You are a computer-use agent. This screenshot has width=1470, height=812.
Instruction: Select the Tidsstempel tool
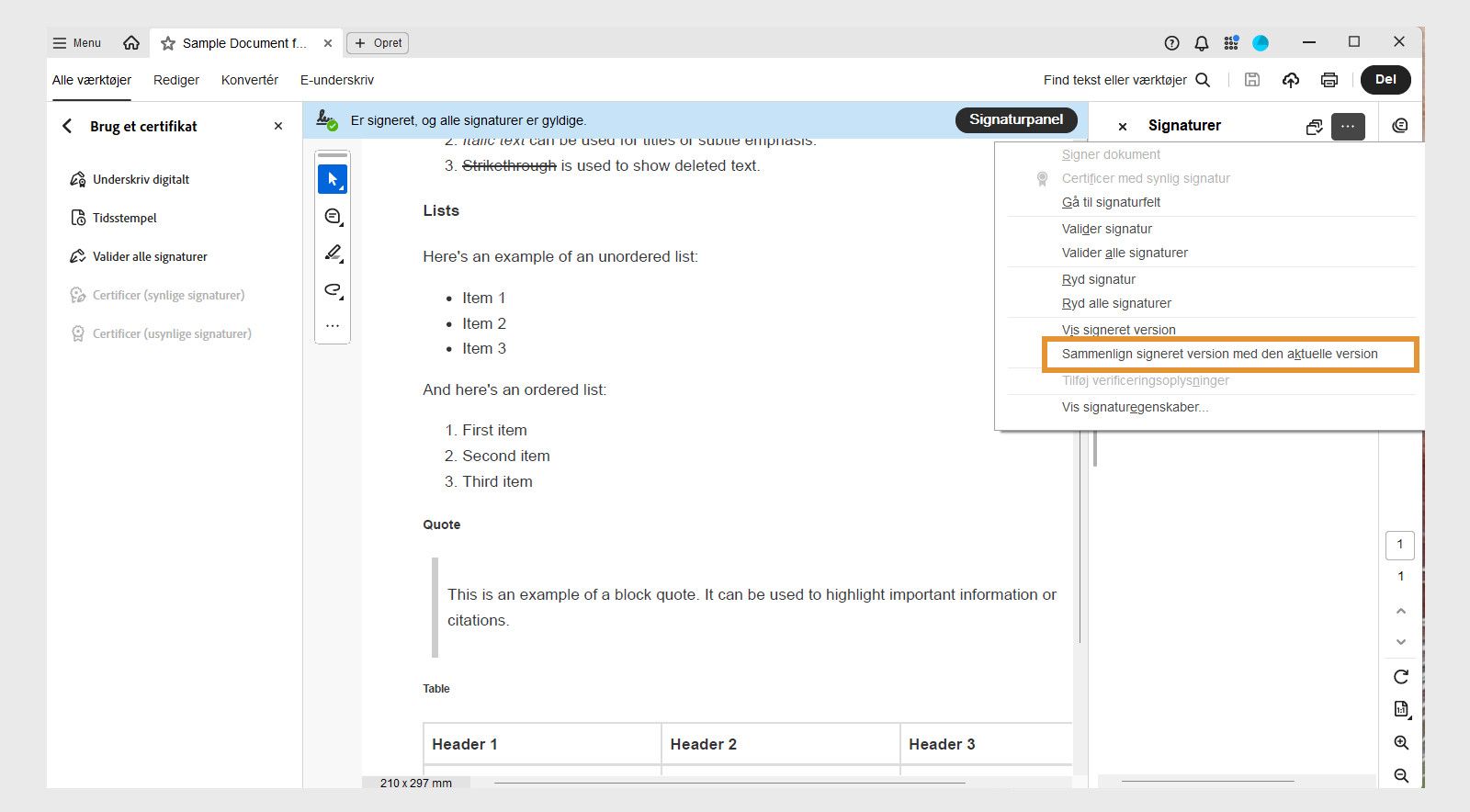(114, 218)
